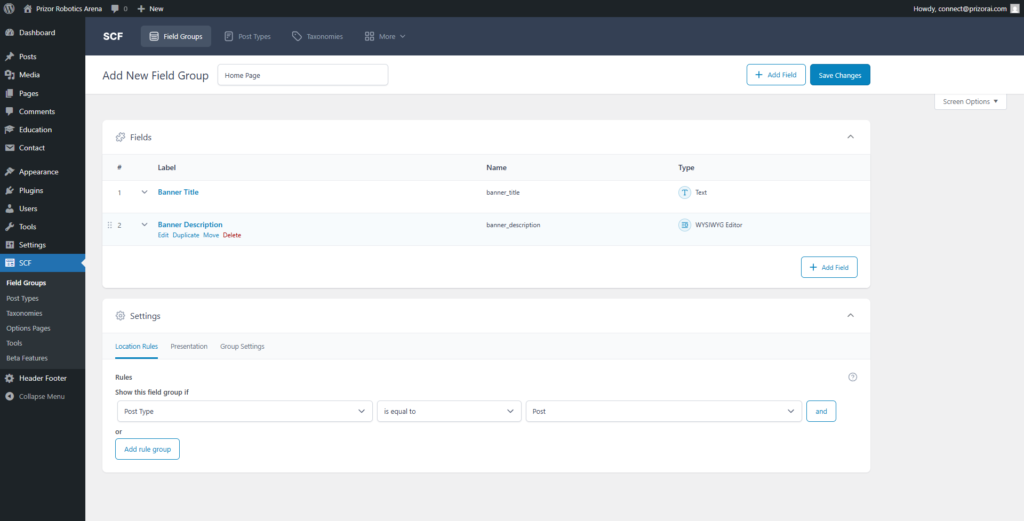Open Appearance in the sidebar menu
Viewport: 1024px width, 521px height.
click(x=38, y=172)
